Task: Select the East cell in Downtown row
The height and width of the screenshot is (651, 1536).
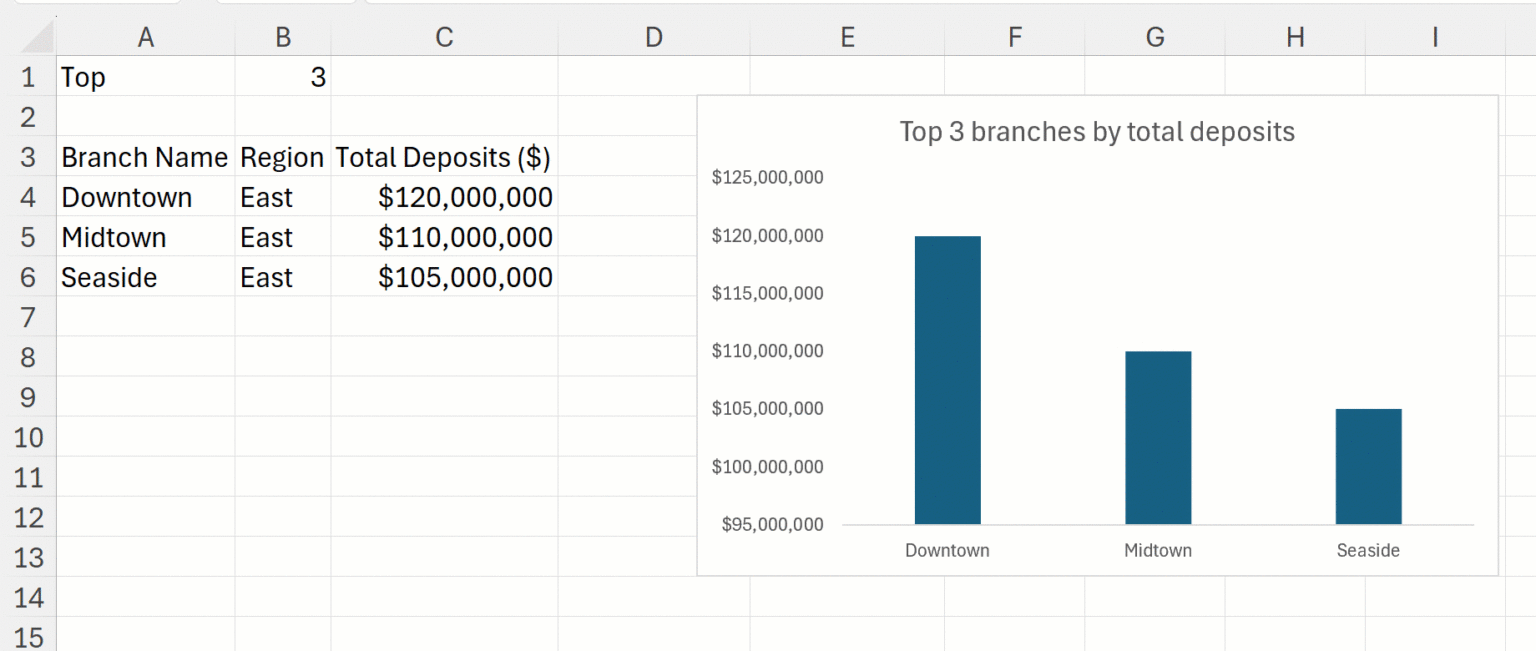Action: tap(283, 197)
